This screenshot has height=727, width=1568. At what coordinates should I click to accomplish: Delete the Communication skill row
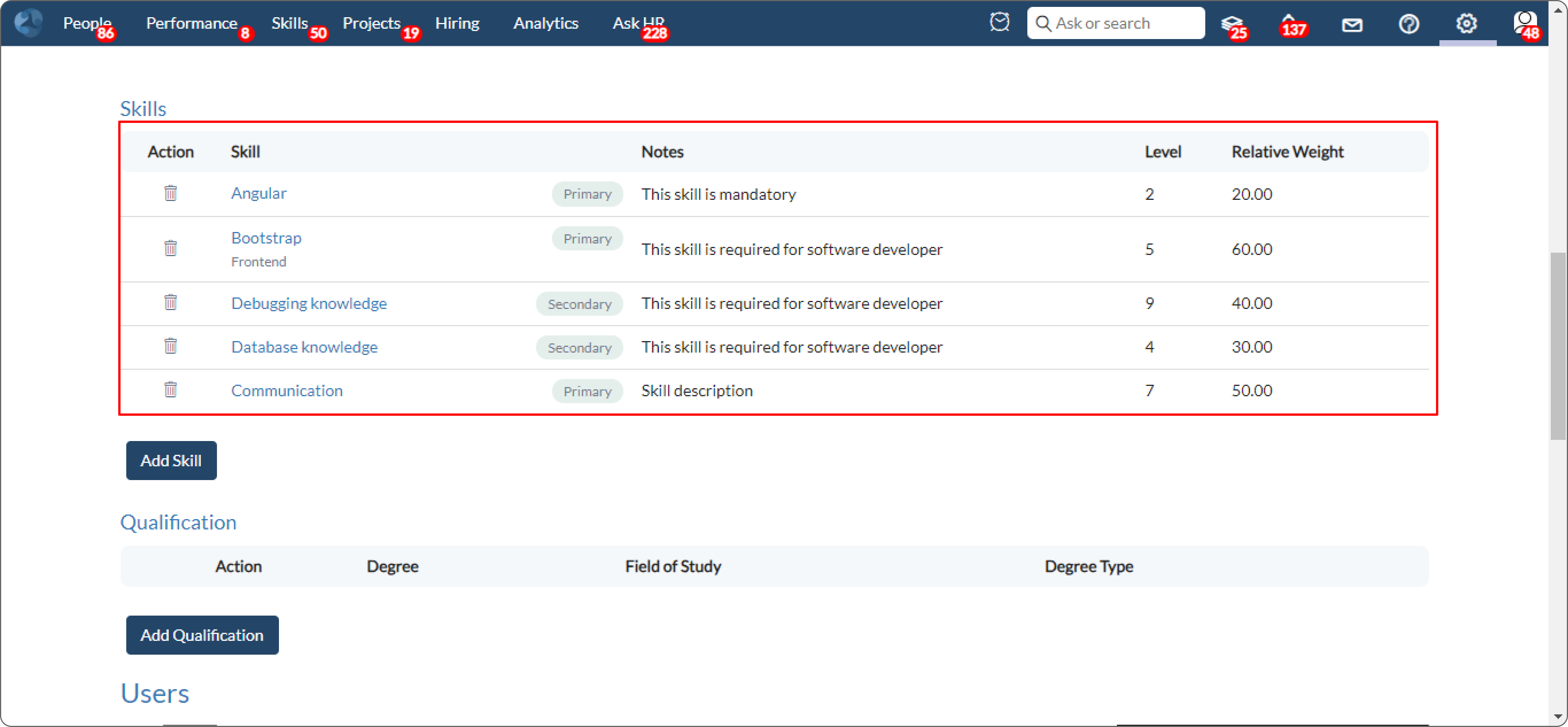pos(170,390)
